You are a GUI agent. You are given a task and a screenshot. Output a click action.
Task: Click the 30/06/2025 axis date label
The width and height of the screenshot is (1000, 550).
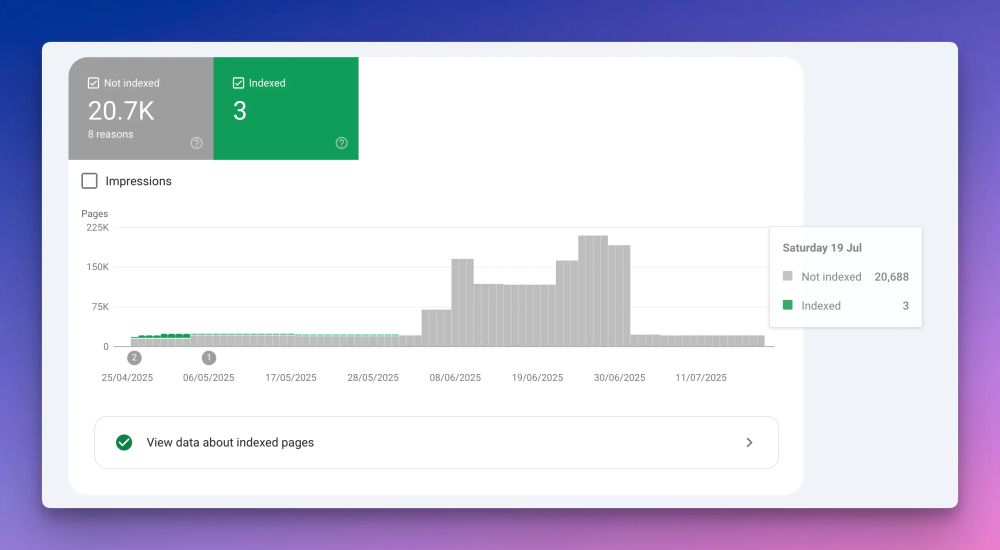click(x=620, y=377)
